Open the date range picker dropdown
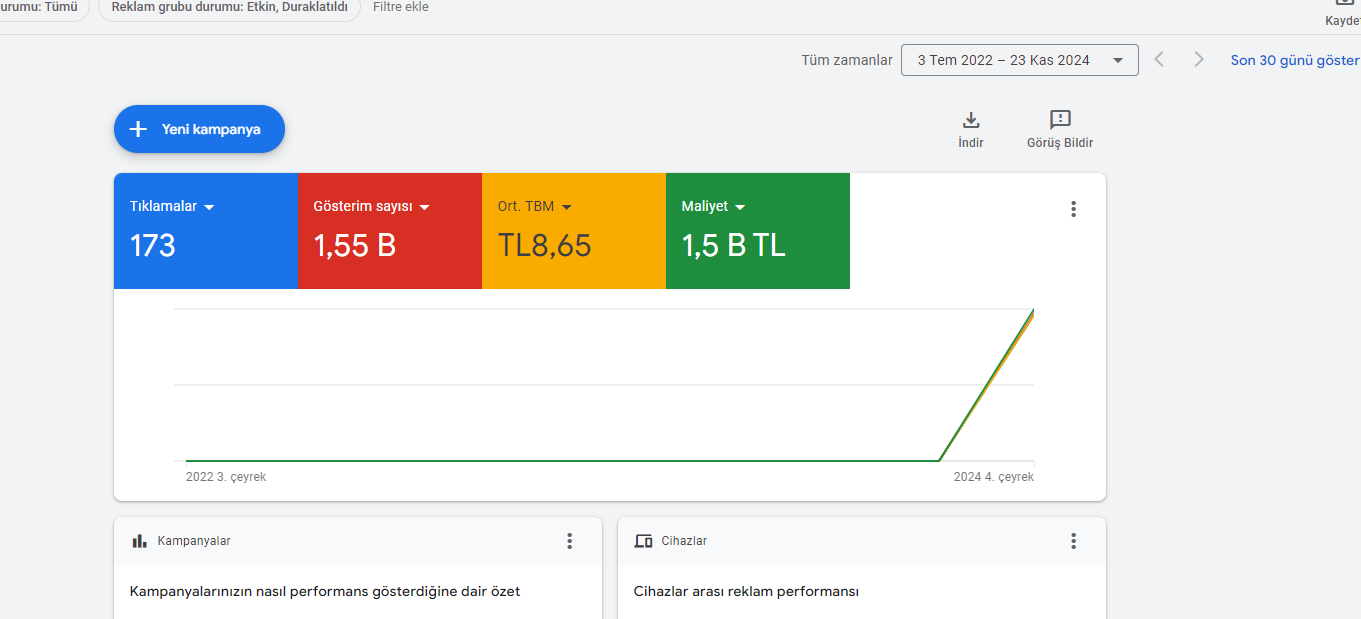The height and width of the screenshot is (619, 1361). (1019, 60)
